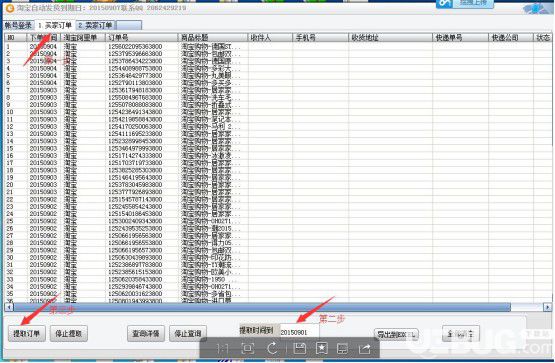Switch to the 2.卖家订单 tab
The height and width of the screenshot is (363, 555).
(x=95, y=25)
